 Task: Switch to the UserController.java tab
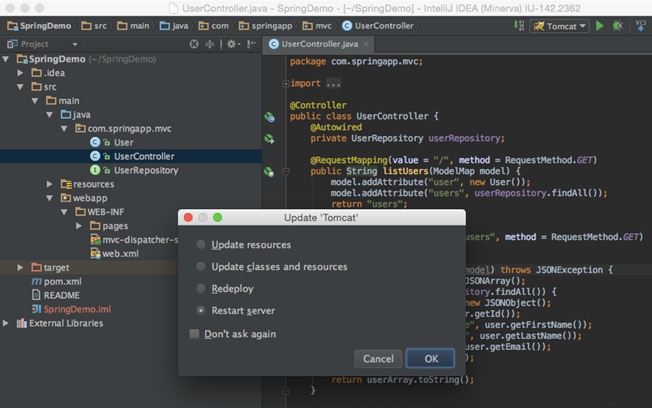click(319, 44)
